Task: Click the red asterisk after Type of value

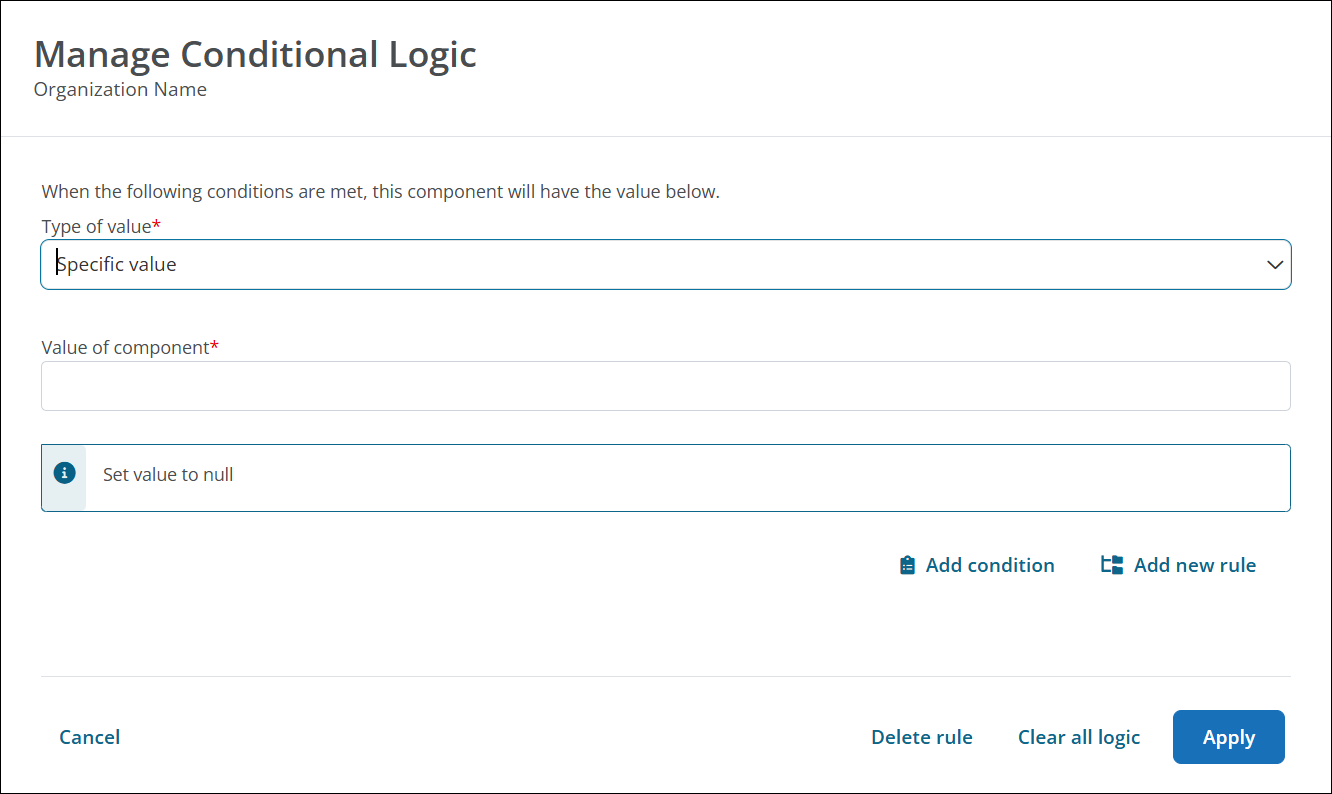Action: [157, 226]
